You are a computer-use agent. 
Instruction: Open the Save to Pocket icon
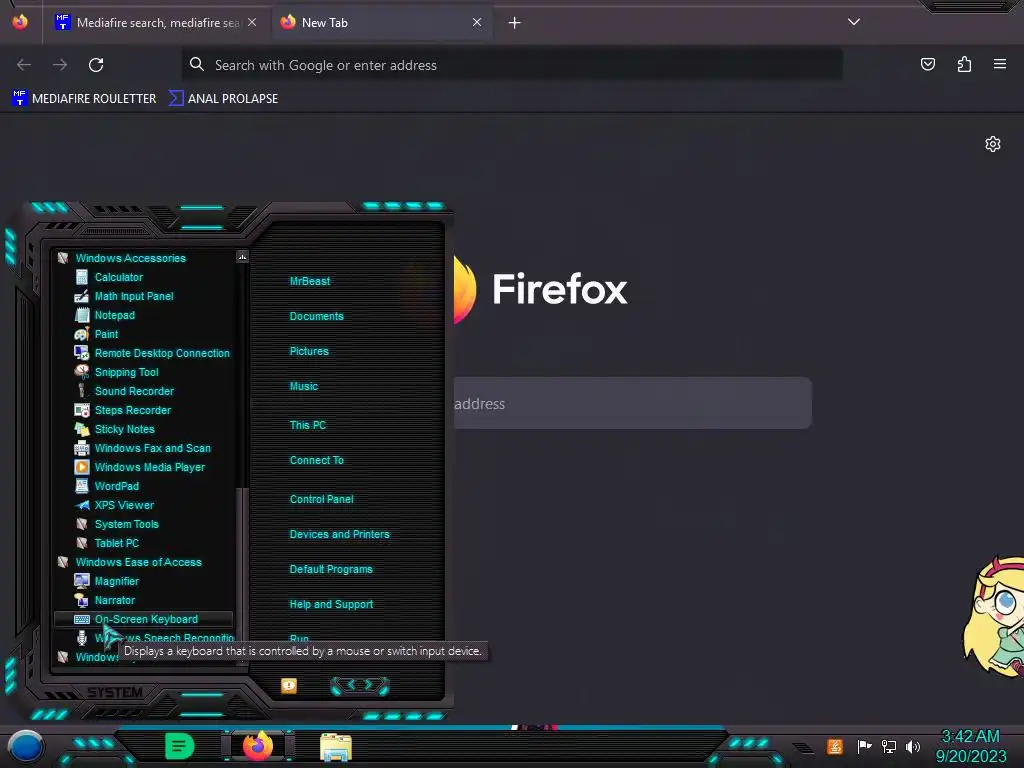pos(927,64)
